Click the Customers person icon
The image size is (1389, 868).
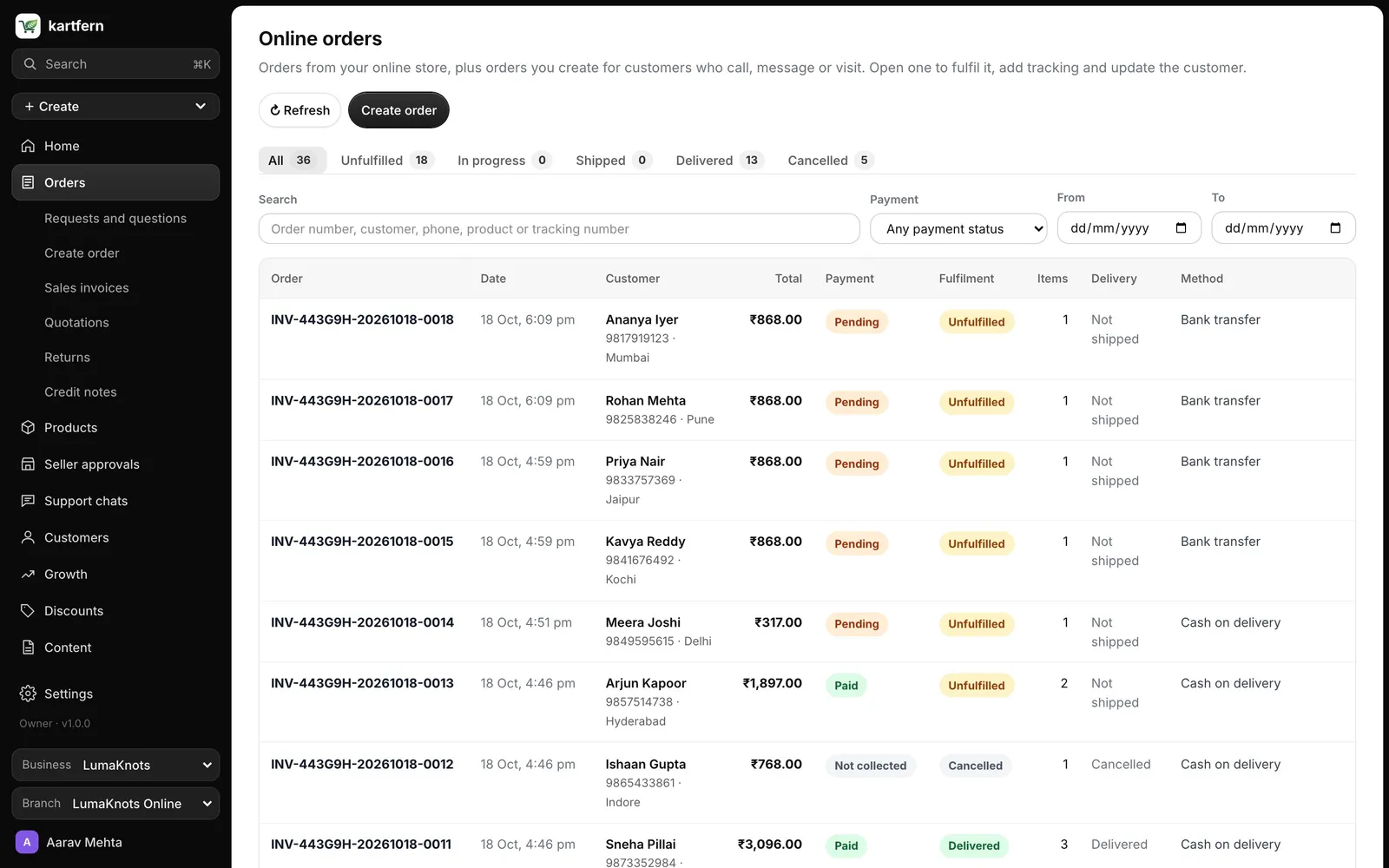28,537
